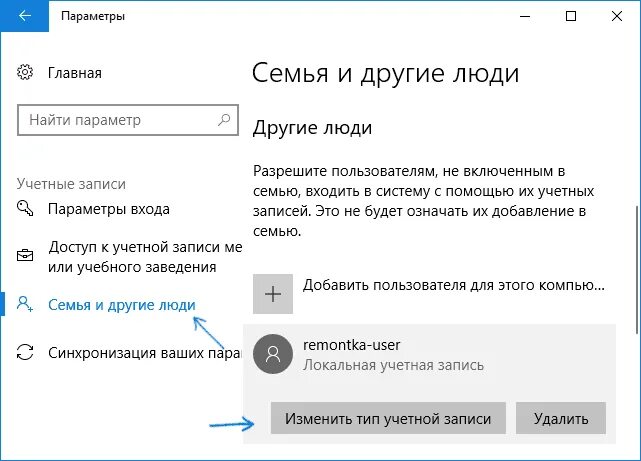This screenshot has height=461, width=641.
Task: Click the sync settings icon
Action: [x=27, y=352]
